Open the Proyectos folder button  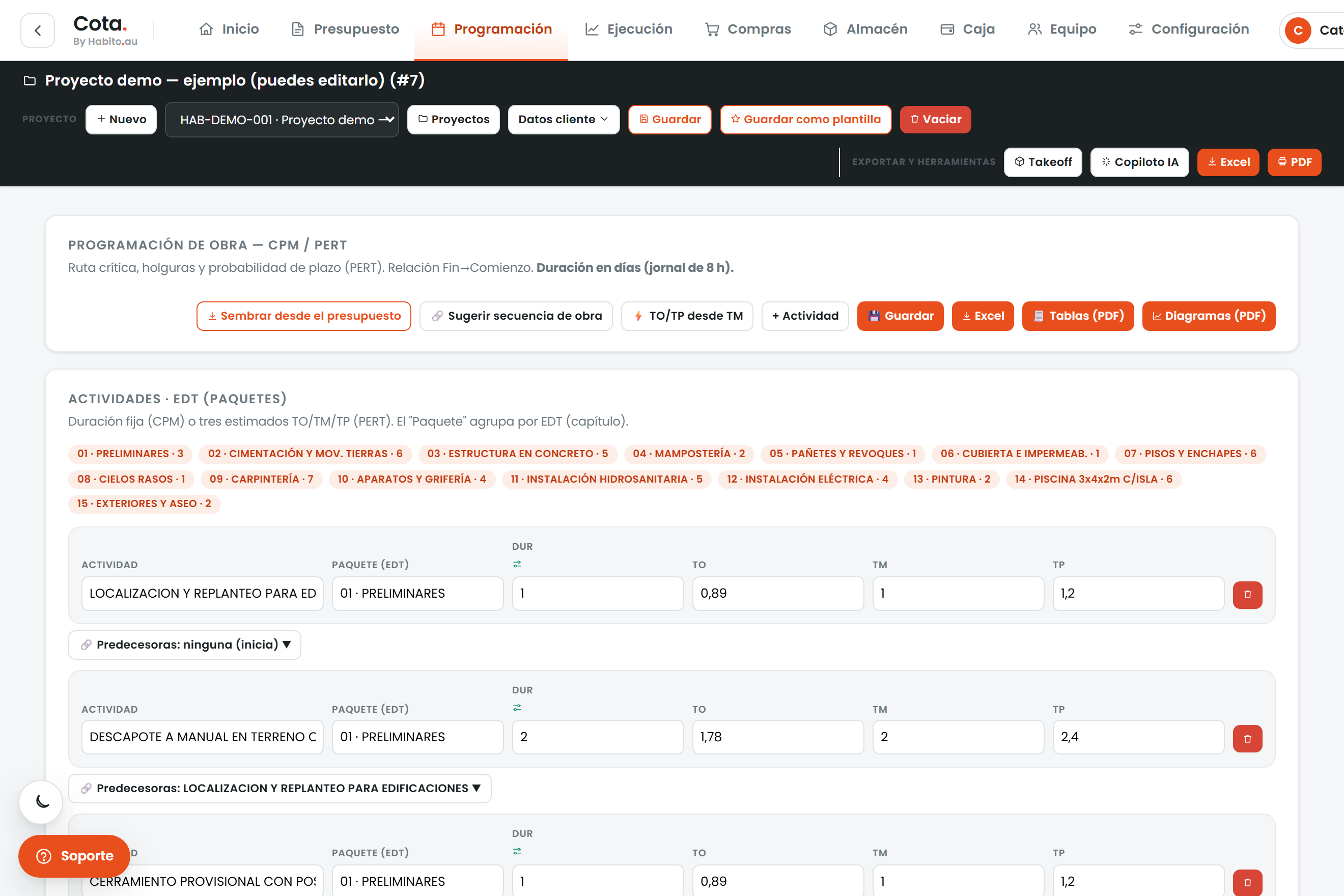[x=453, y=120]
